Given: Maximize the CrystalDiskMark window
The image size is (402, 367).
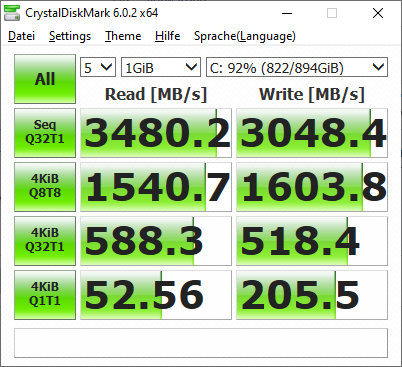Looking at the screenshot, I should click(332, 13).
